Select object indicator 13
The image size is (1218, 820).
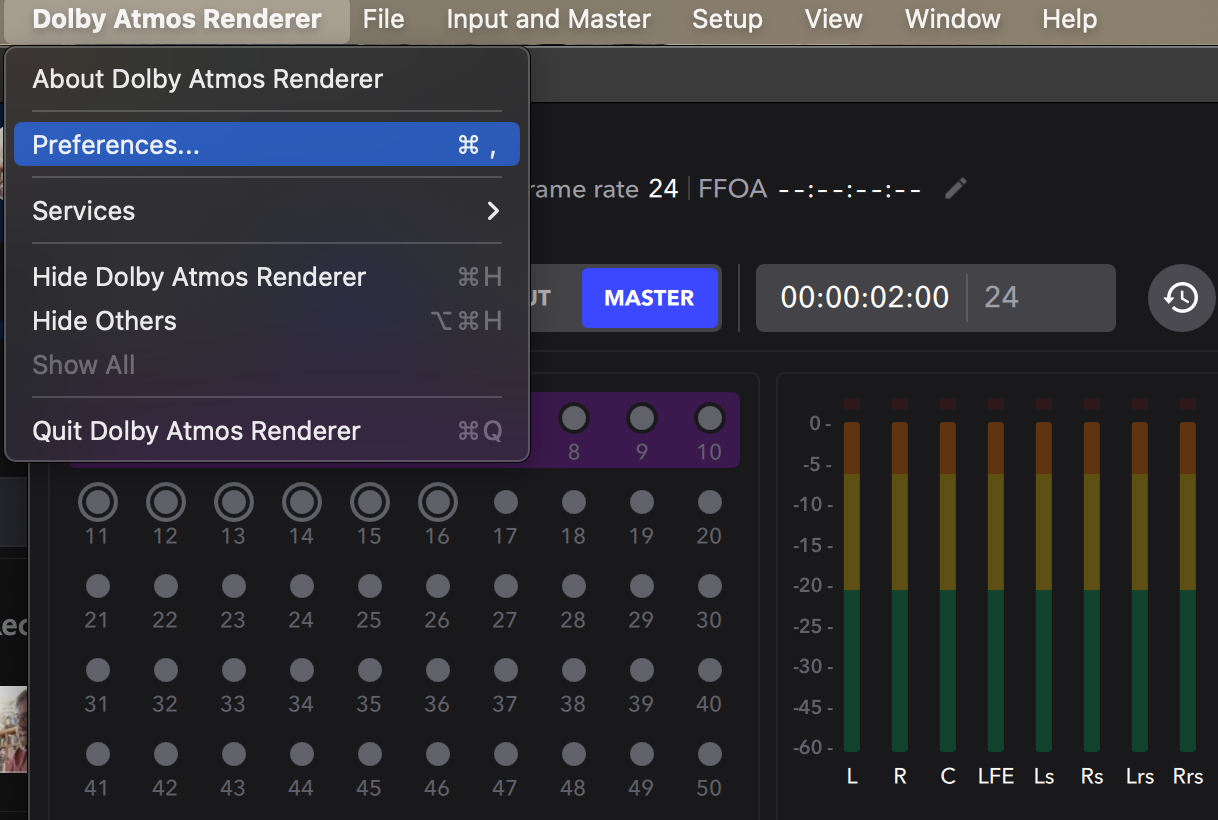pos(233,502)
